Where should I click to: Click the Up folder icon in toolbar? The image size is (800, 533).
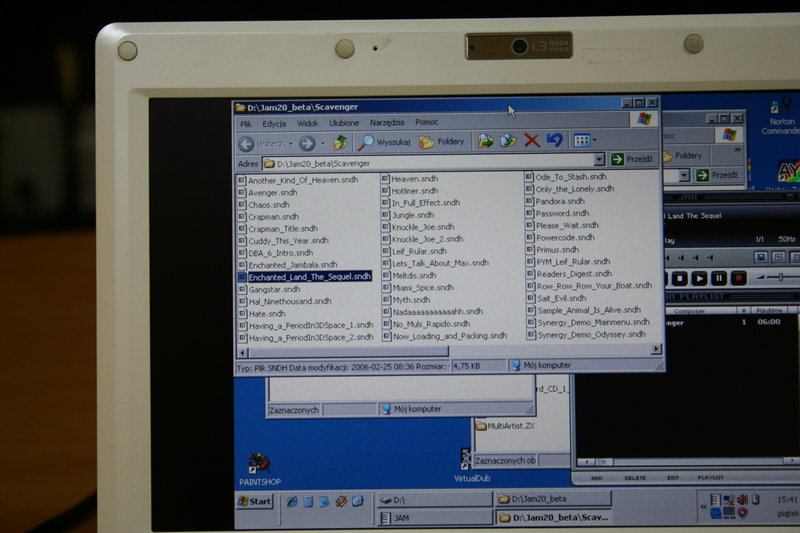(341, 143)
